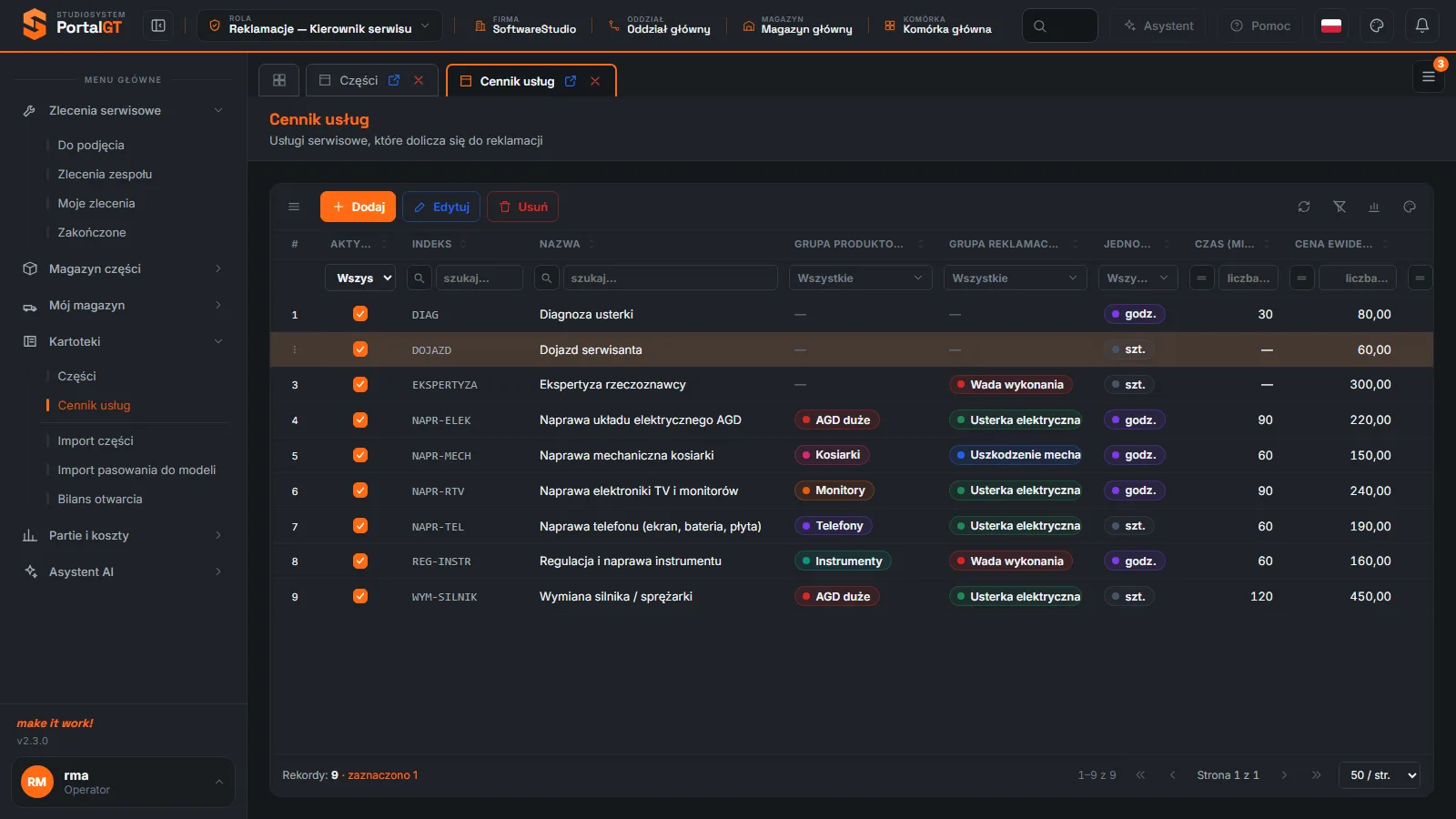Image resolution: width=1456 pixels, height=819 pixels.
Task: Pop out the Części tab in new window
Action: pyautogui.click(x=394, y=80)
